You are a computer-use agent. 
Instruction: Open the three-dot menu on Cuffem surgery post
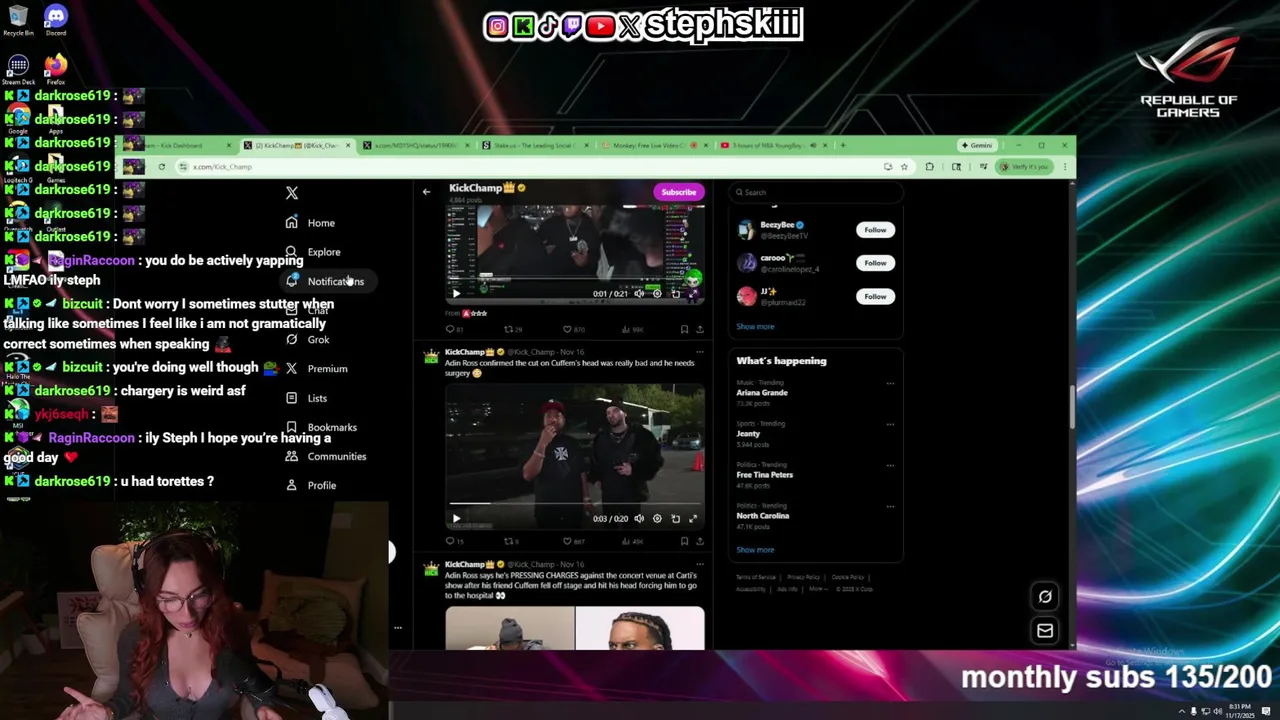tap(699, 352)
